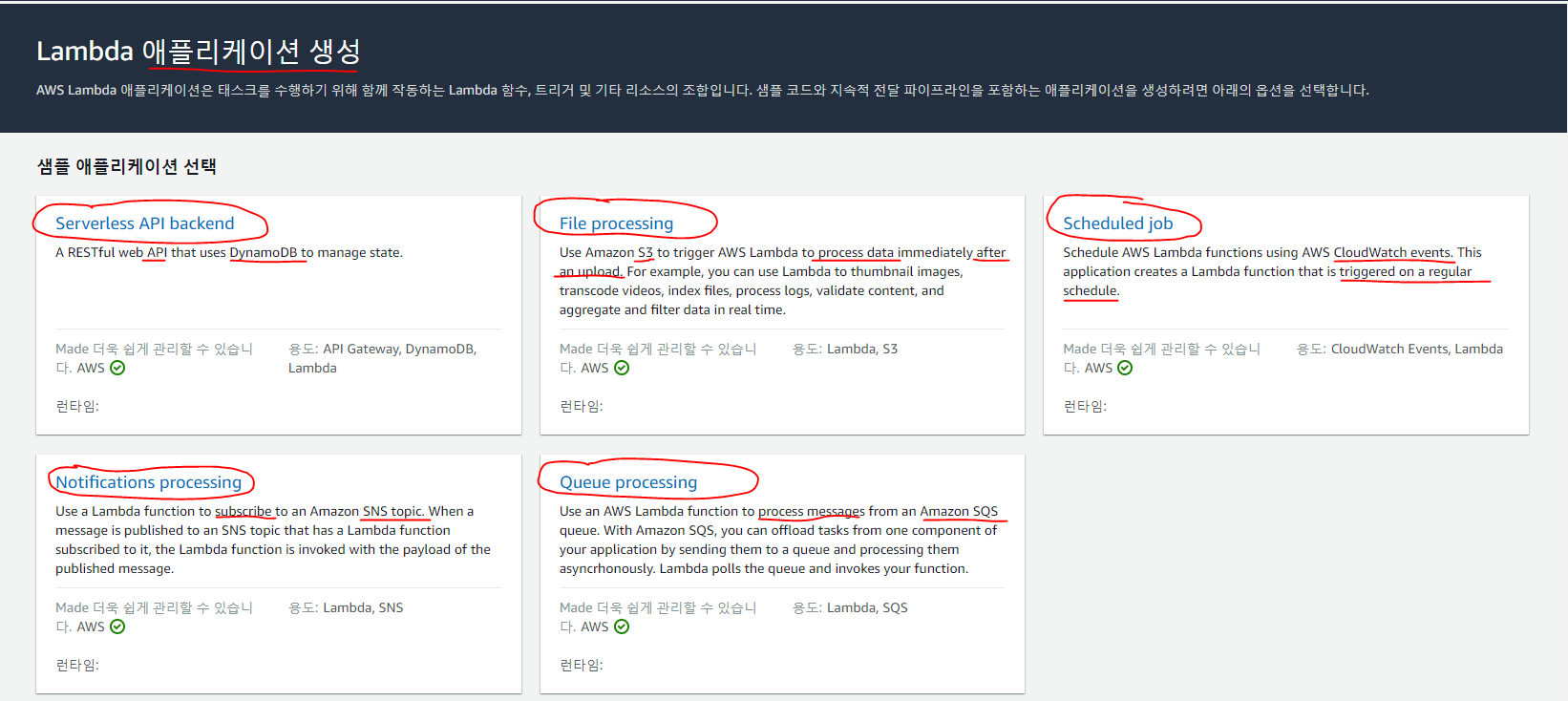Image resolution: width=1568 pixels, height=701 pixels.
Task: Click the Notifications processing description about SNS topic
Action: point(273,540)
